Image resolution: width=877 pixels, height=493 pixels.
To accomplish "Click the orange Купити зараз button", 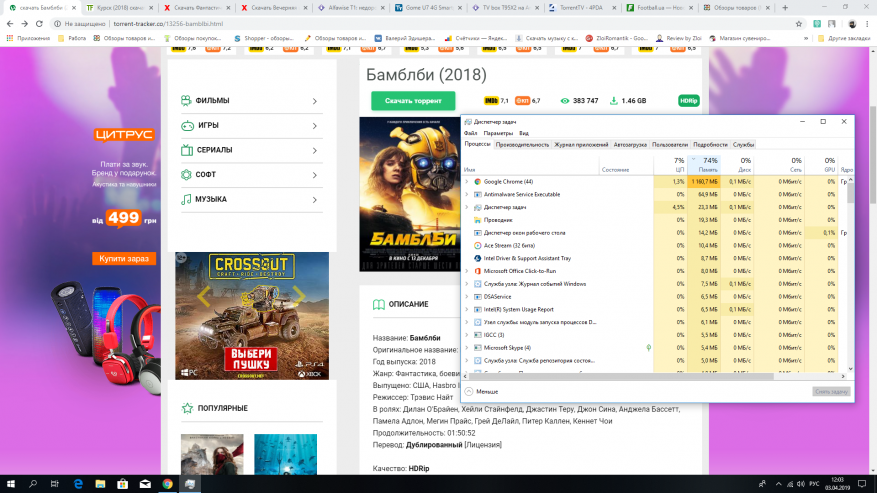I will (x=124, y=259).
